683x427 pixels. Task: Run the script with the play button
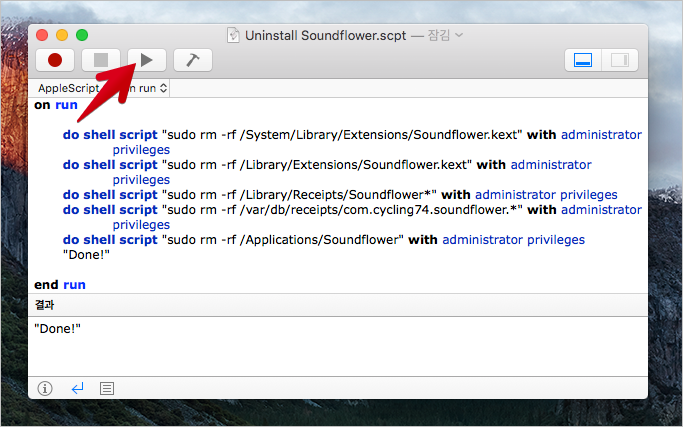coord(147,60)
